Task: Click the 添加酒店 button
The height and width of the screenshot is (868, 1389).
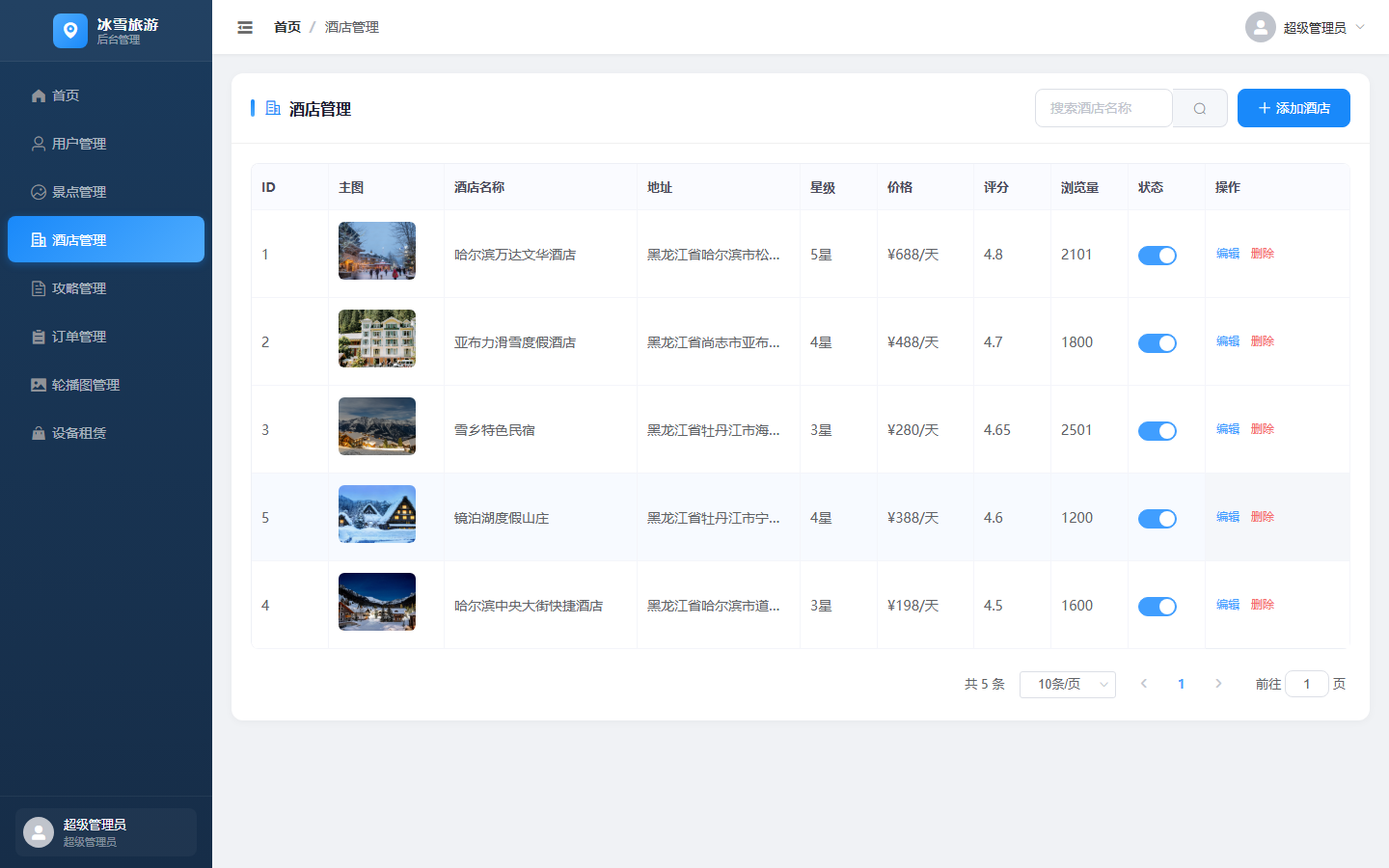Action: click(1294, 108)
